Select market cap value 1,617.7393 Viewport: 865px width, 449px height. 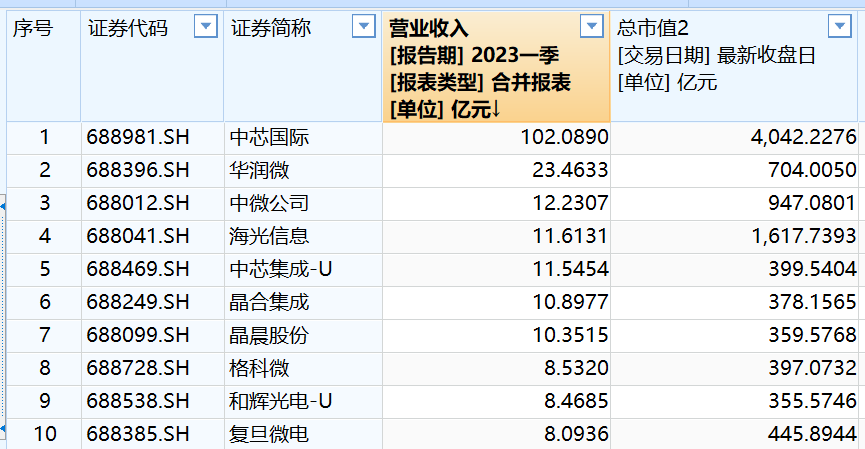tap(804, 236)
